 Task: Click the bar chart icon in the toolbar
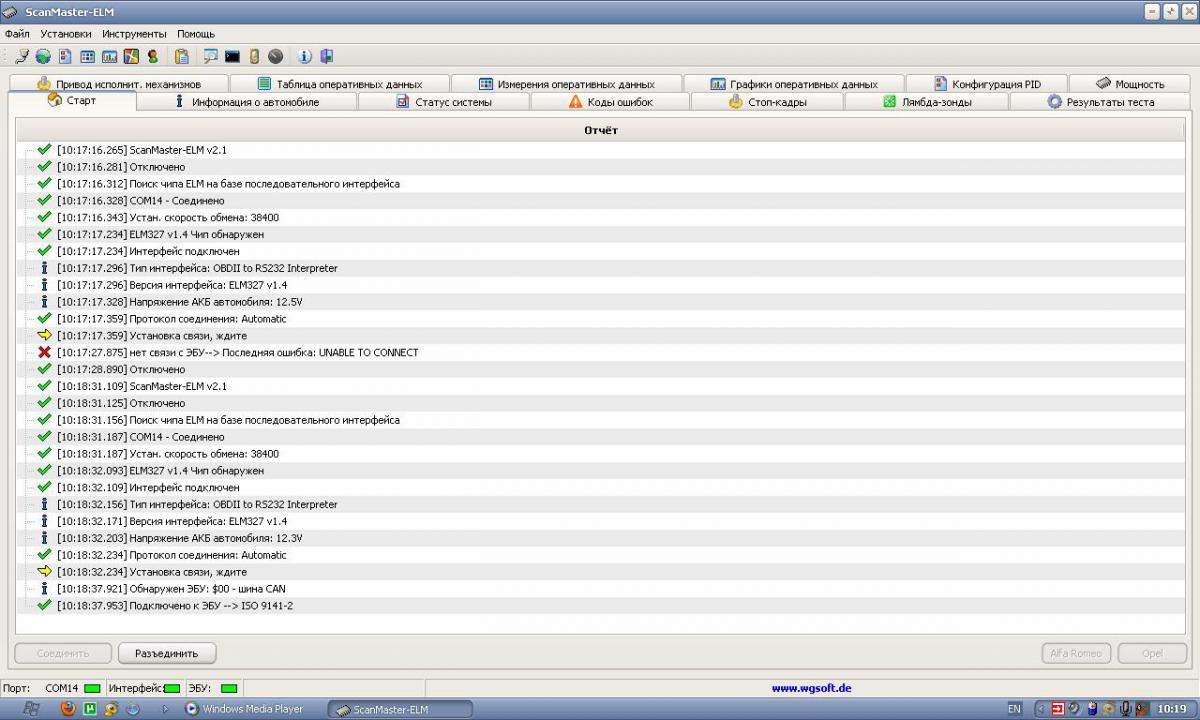coord(109,57)
